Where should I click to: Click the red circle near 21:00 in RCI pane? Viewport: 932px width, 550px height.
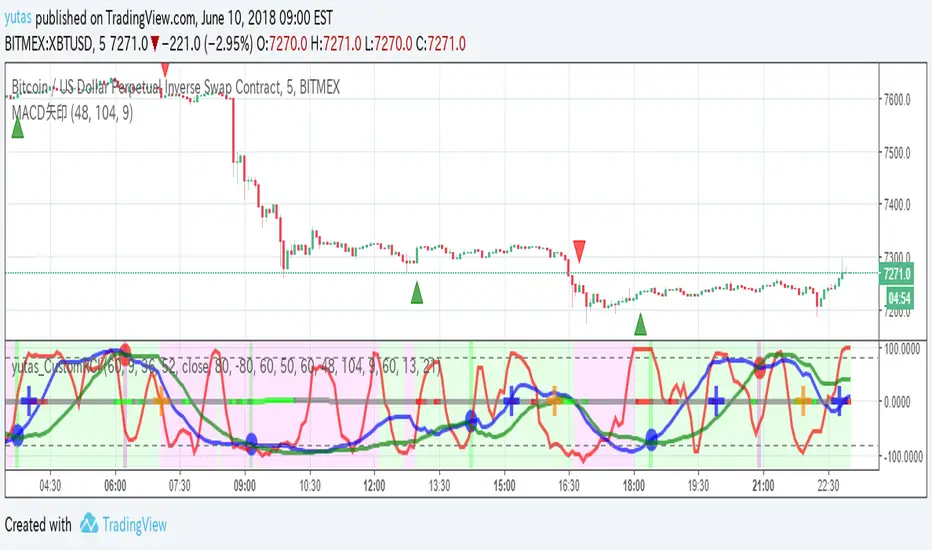(x=760, y=368)
